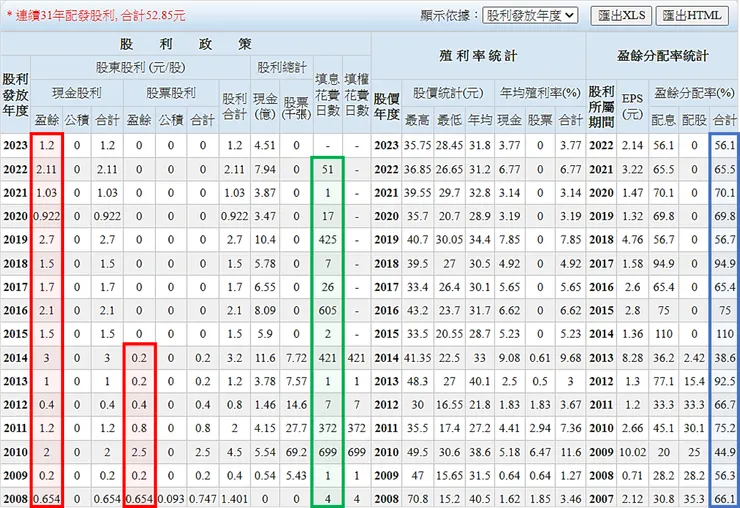The image size is (740, 508).
Task: Click the 70.8 highest price for 2008
Action: point(418,499)
